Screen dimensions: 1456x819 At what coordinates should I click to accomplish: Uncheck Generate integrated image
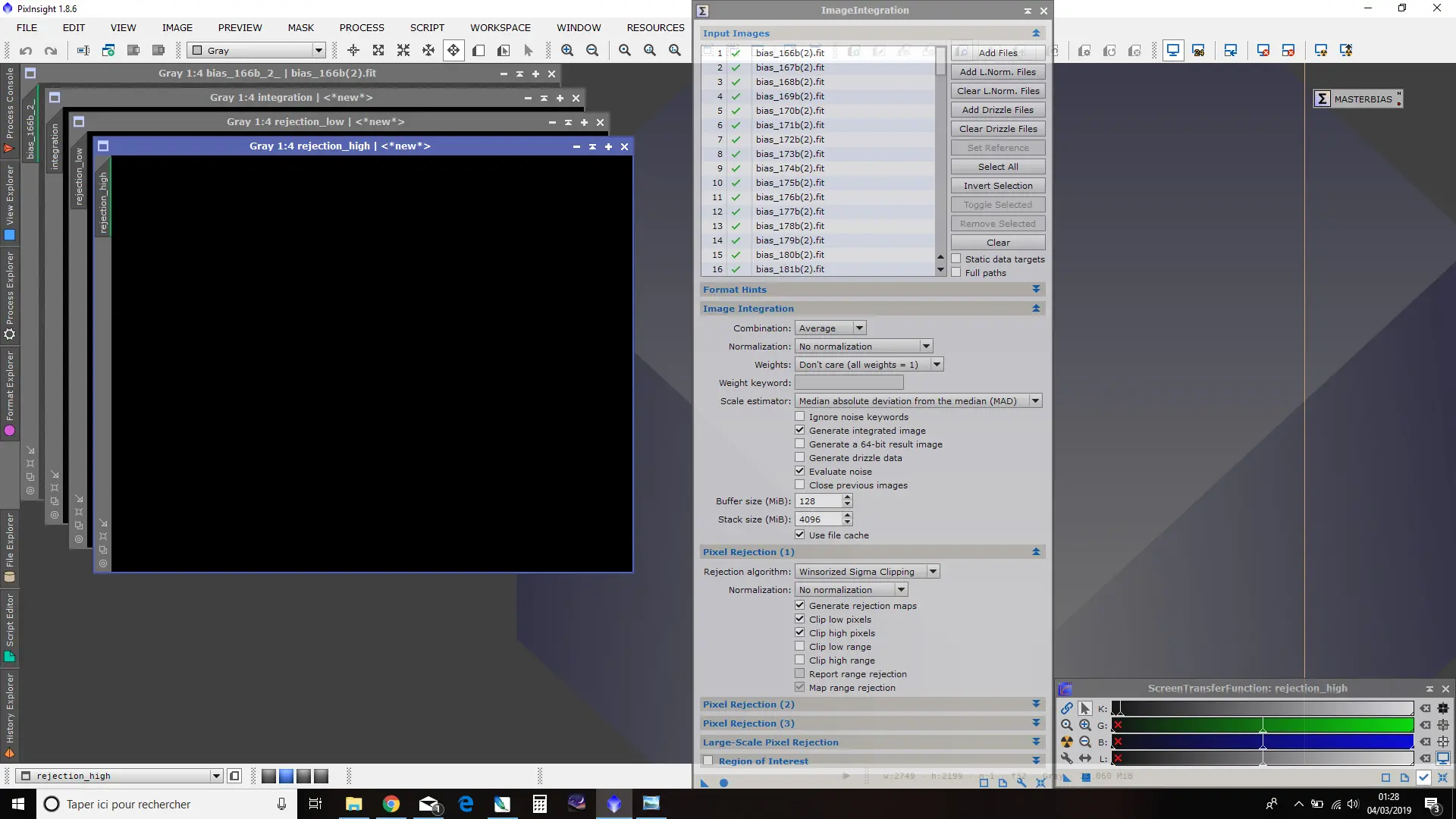(799, 430)
